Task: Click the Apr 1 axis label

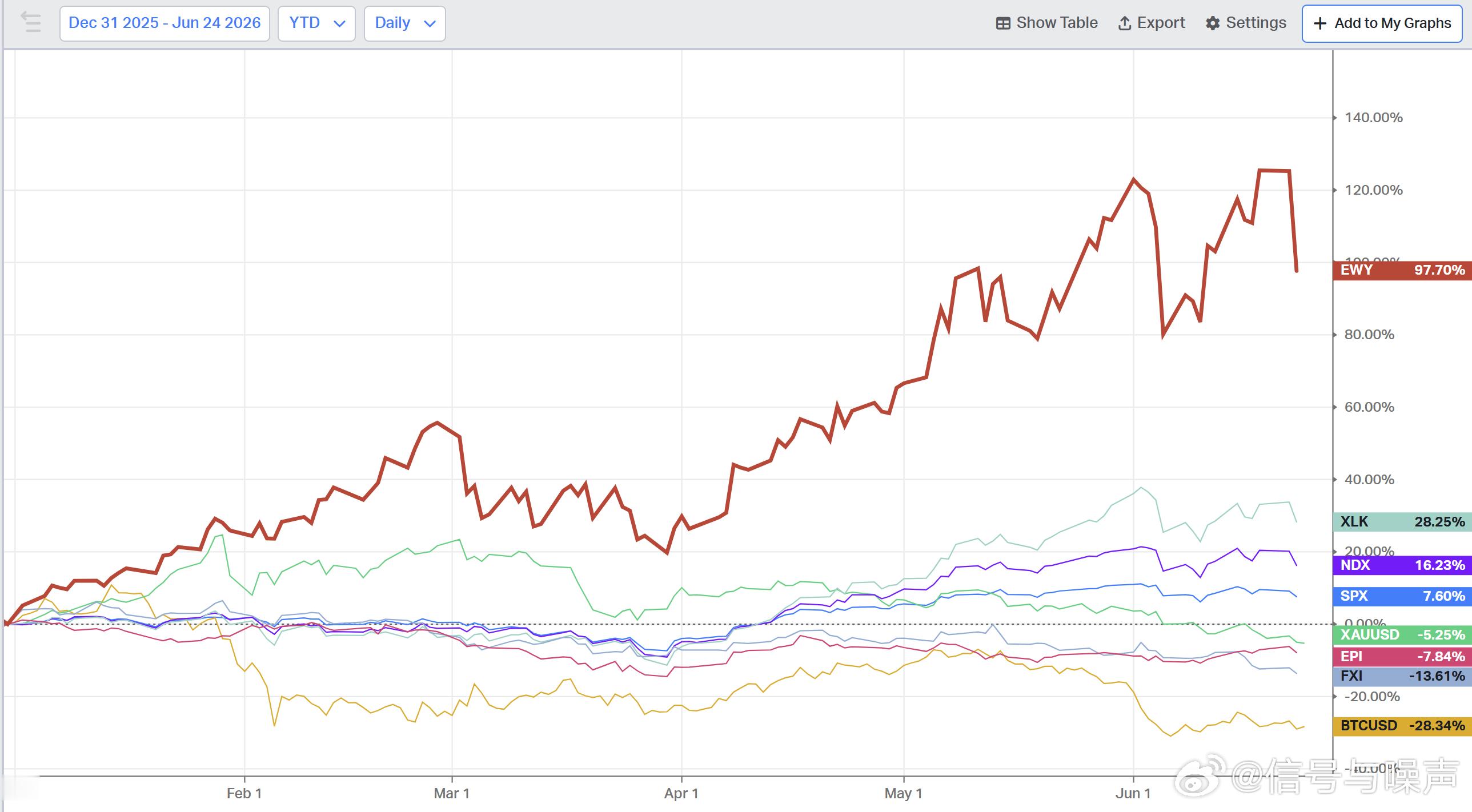Action: tap(681, 794)
